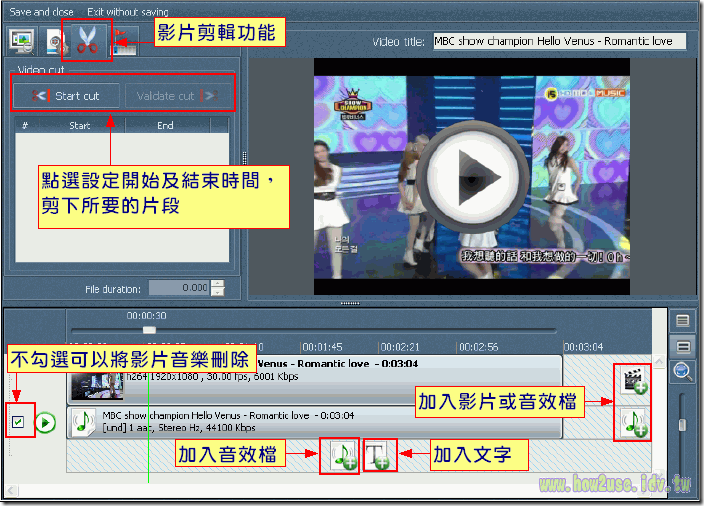Increase File duration with up arrow

(217, 284)
